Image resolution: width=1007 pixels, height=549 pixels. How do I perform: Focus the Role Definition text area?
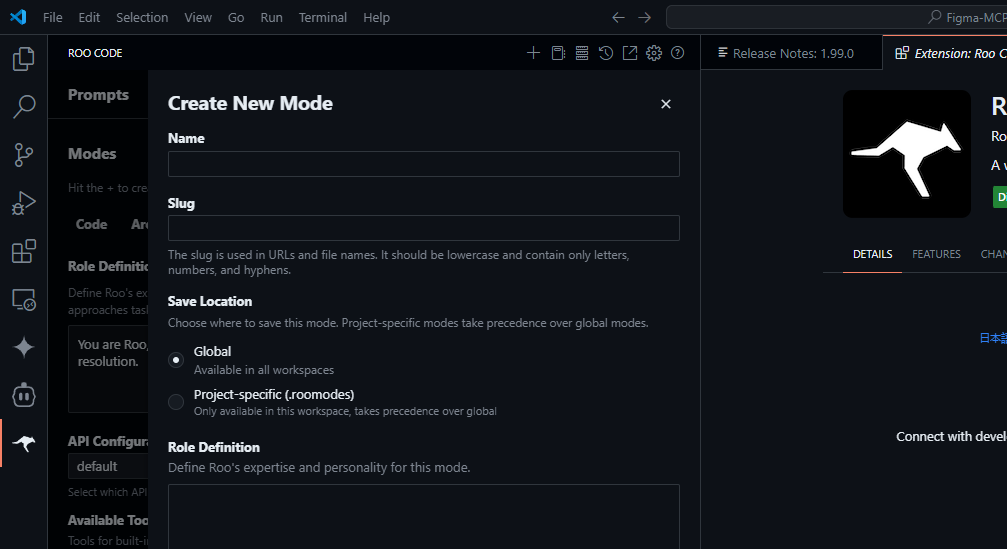424,516
